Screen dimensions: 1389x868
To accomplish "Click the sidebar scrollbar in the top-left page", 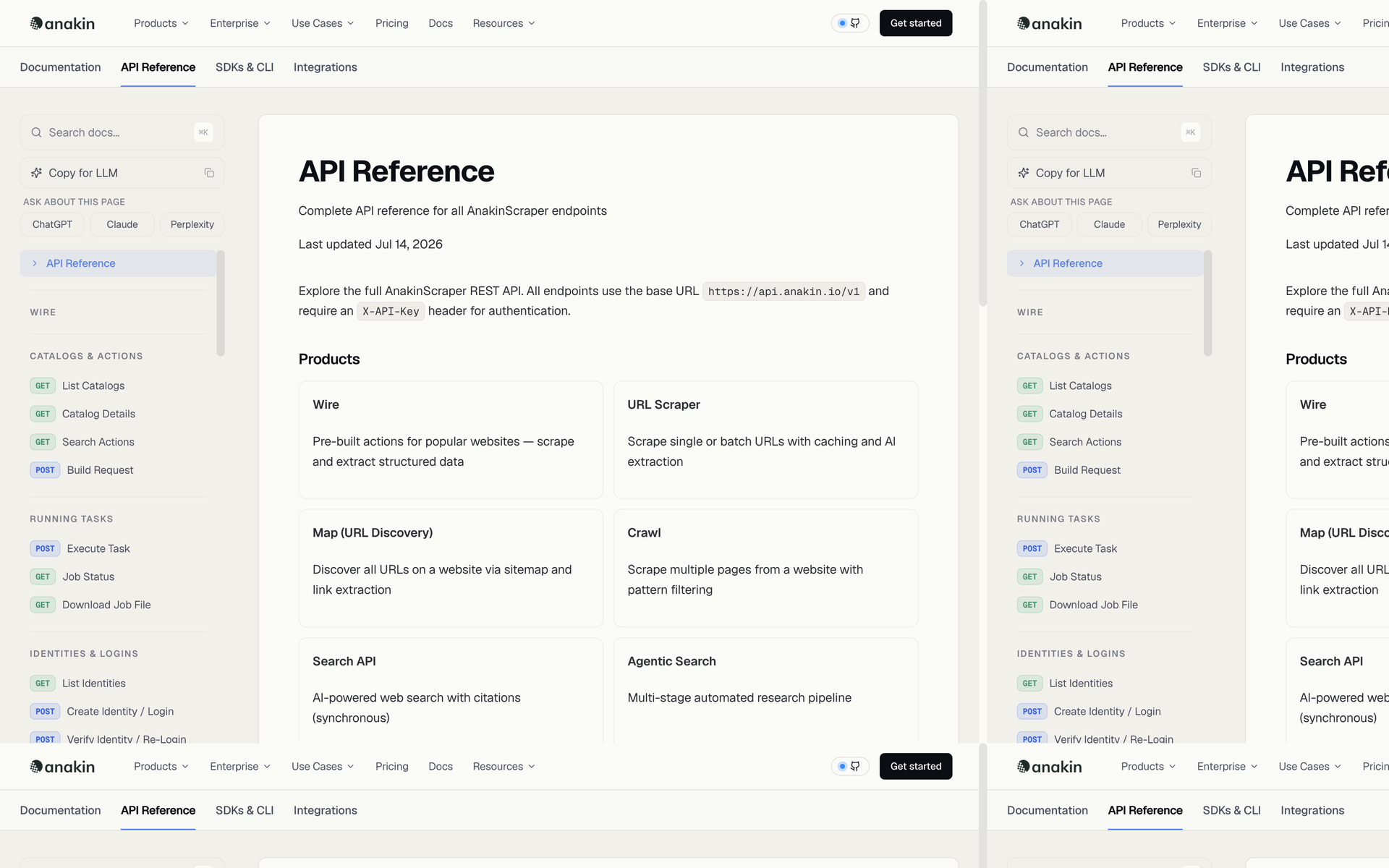I will pyautogui.click(x=221, y=303).
